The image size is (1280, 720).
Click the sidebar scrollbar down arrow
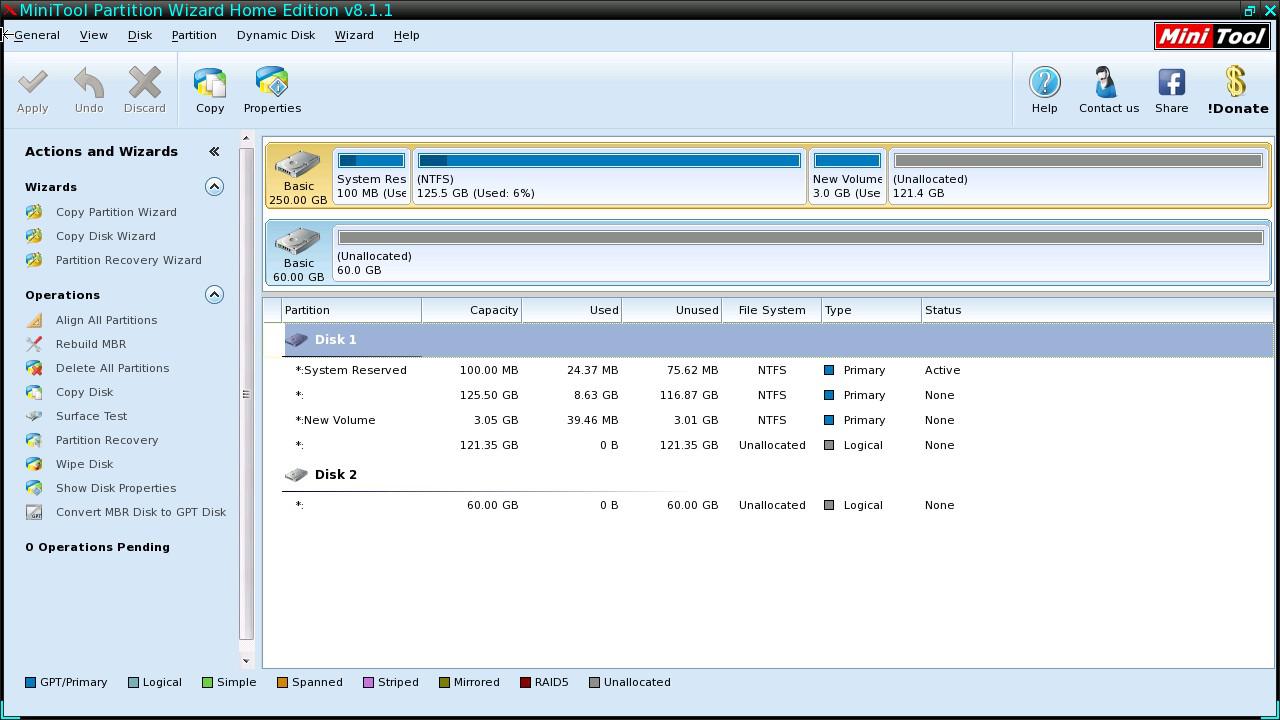246,661
